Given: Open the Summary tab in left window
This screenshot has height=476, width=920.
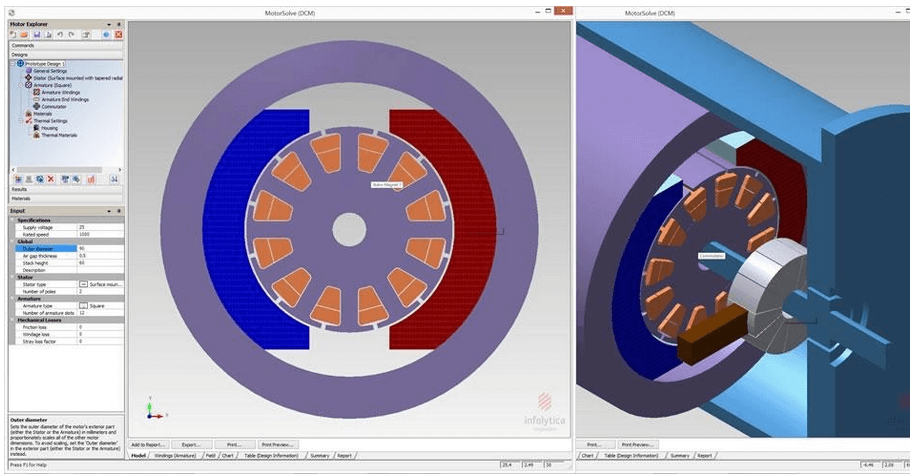Looking at the screenshot, I should (320, 455).
